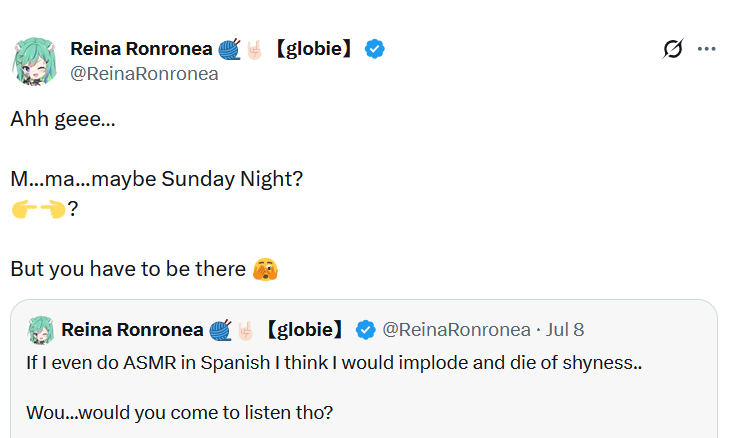Image resolution: width=731 pixels, height=438 pixels.
Task: Click the verified badge beside 【globie】 in header
Action: tap(375, 49)
